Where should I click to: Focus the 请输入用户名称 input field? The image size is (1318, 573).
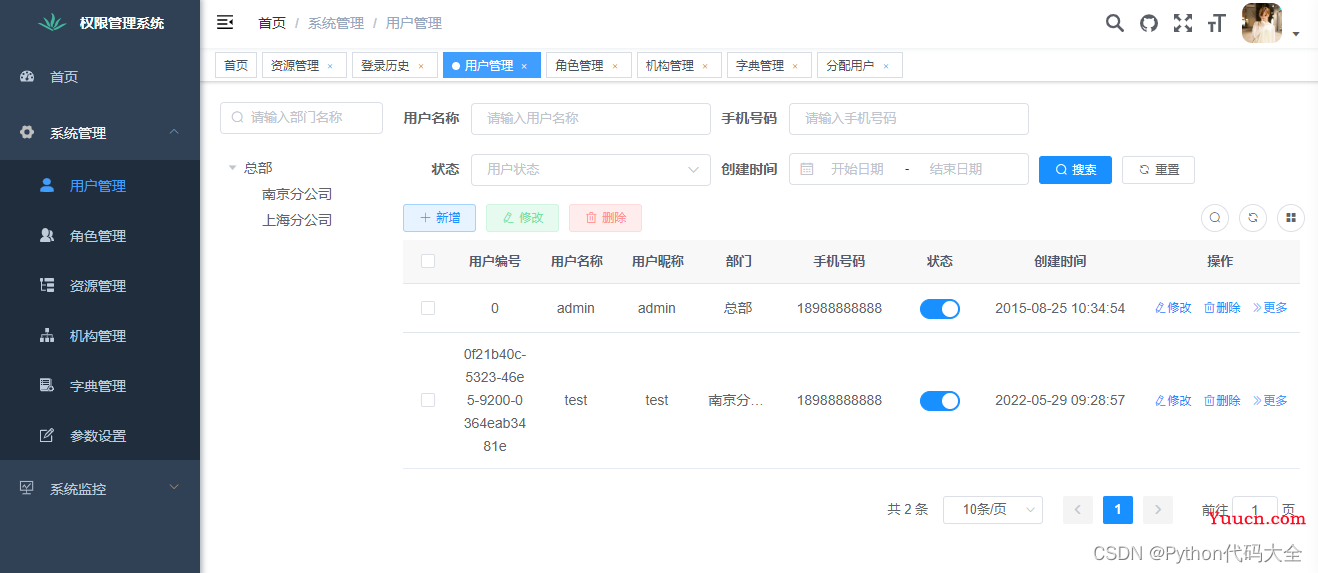591,118
